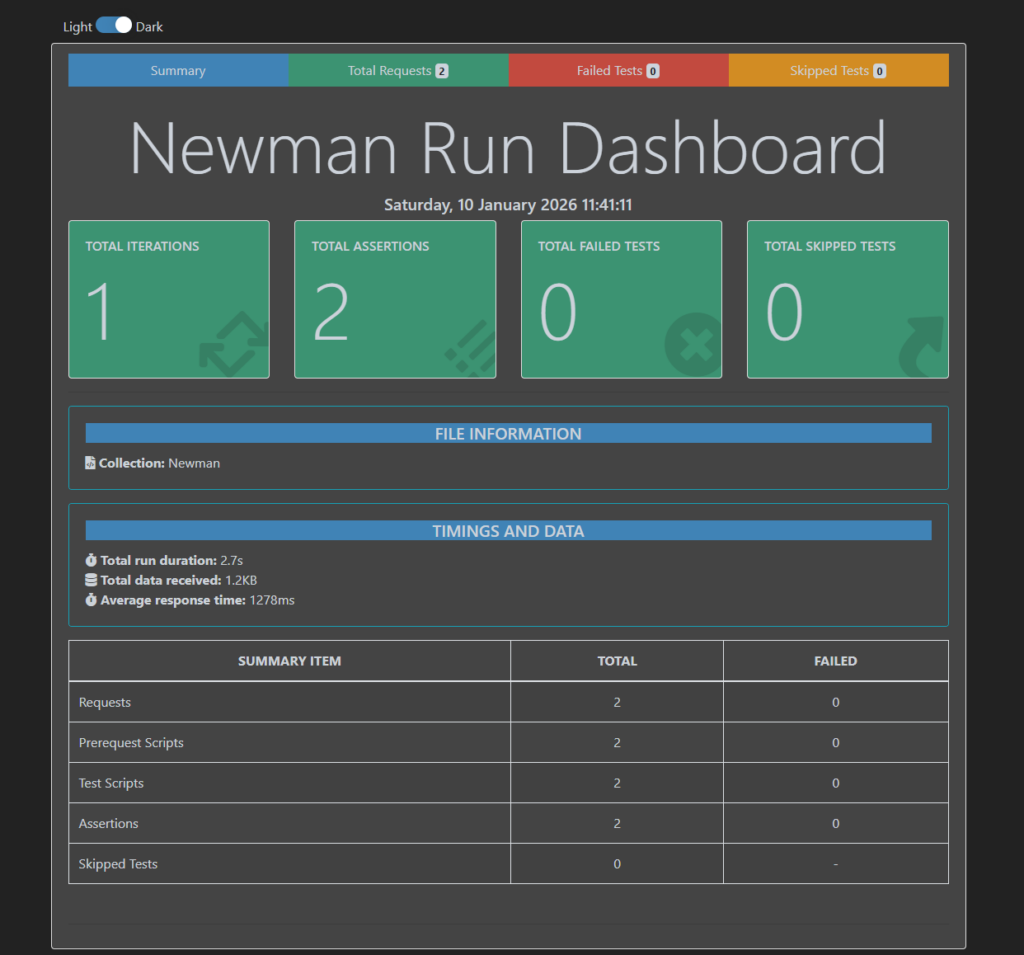This screenshot has width=1024, height=955.
Task: Click the File Information header bar
Action: [508, 434]
